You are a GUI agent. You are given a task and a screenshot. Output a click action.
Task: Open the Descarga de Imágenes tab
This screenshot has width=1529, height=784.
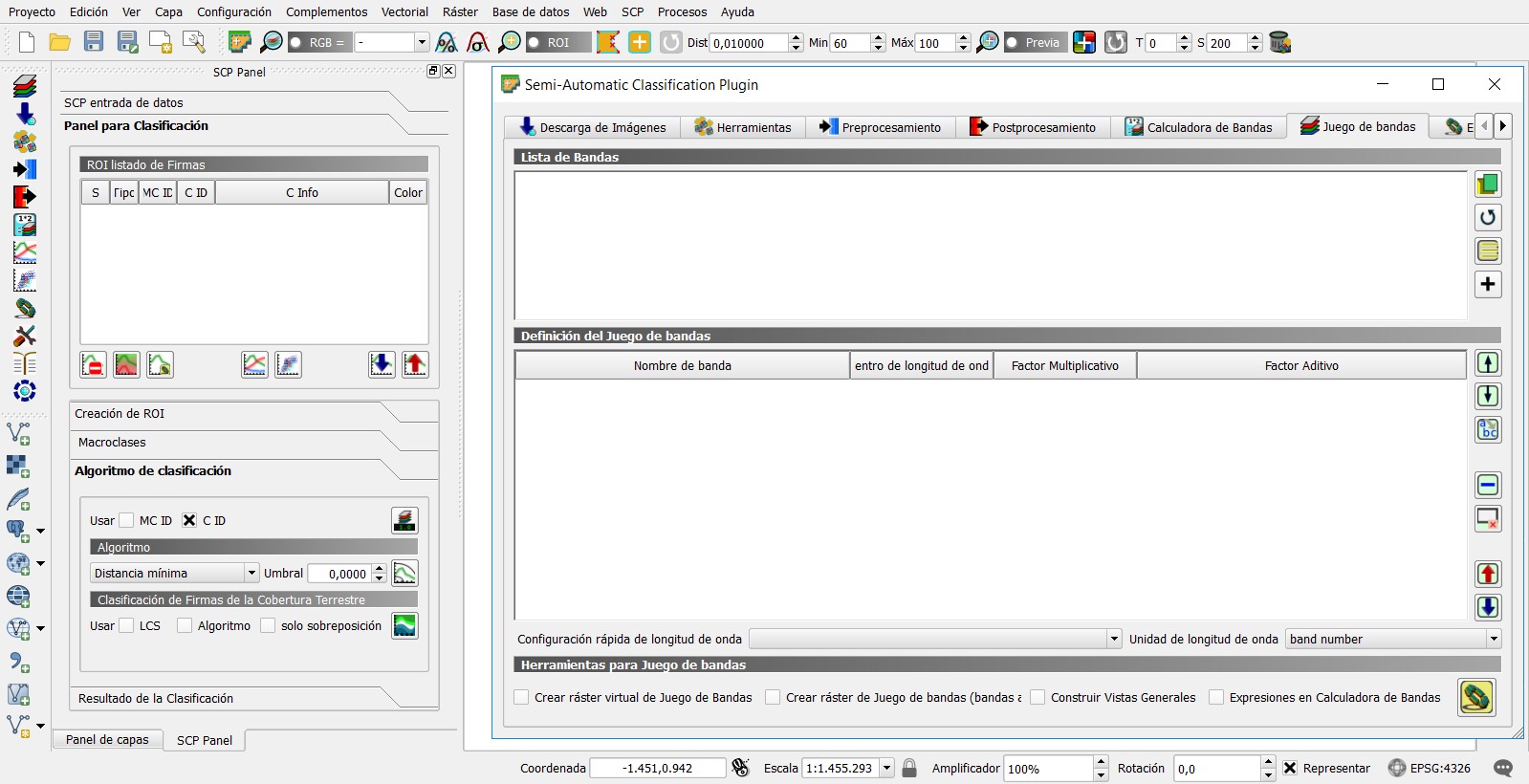click(x=593, y=127)
